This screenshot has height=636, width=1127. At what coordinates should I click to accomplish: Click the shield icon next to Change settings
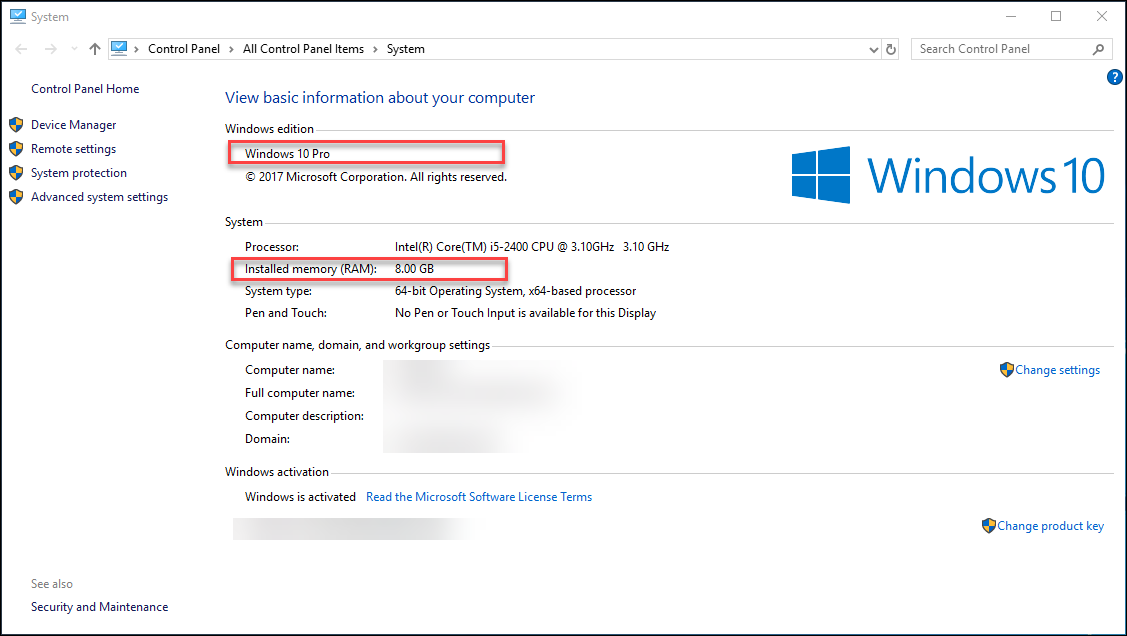[1005, 369]
